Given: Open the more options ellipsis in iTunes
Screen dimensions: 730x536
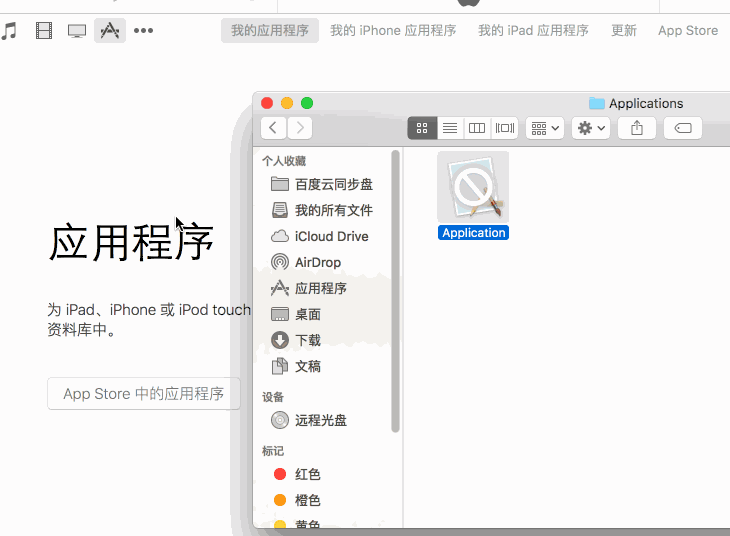Looking at the screenshot, I should (143, 31).
